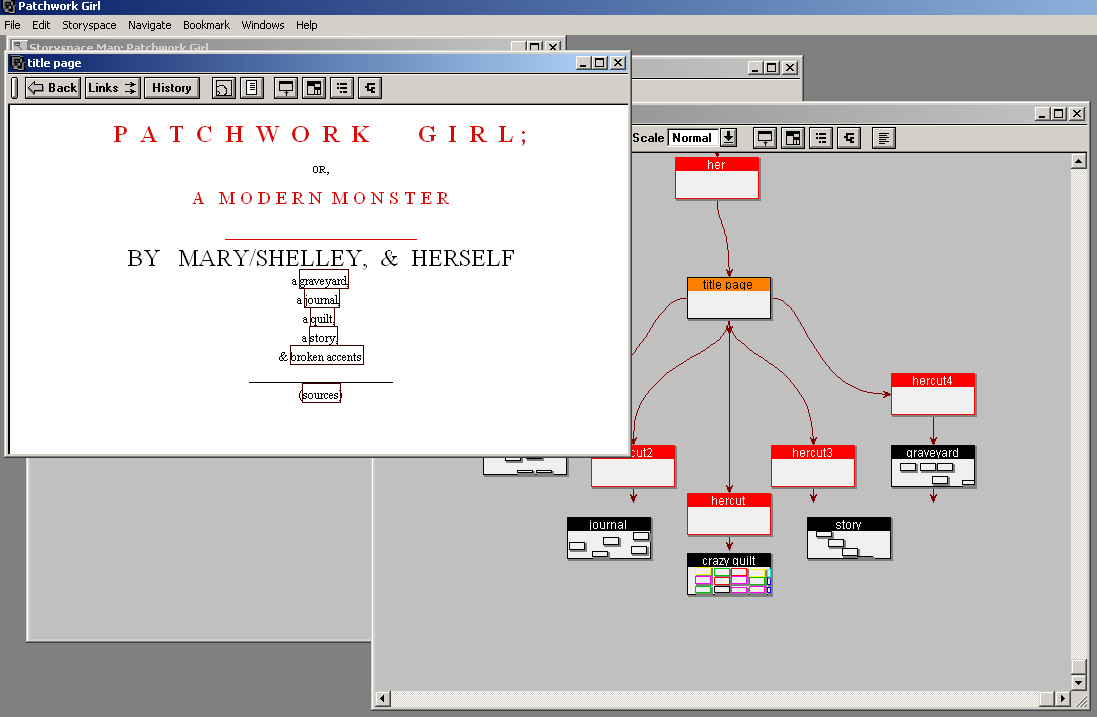Select the orange 'title page' node in the map
This screenshot has height=717, width=1097.
728,298
